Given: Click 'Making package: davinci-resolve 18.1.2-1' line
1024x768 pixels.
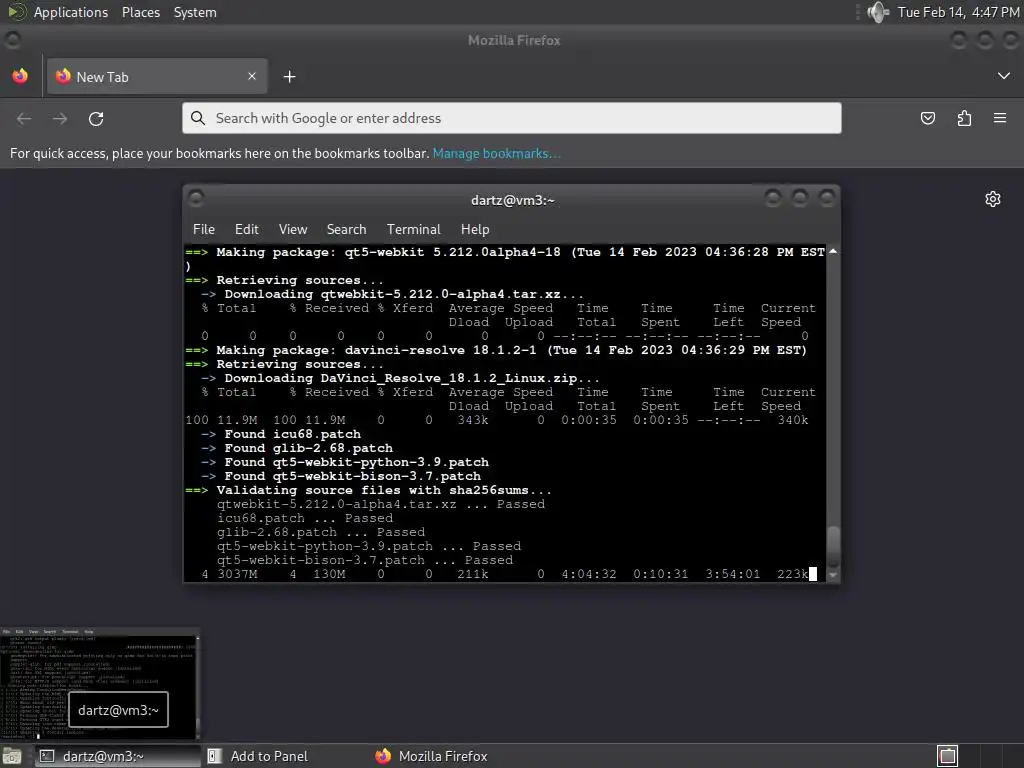Looking at the screenshot, I should click(496, 350).
